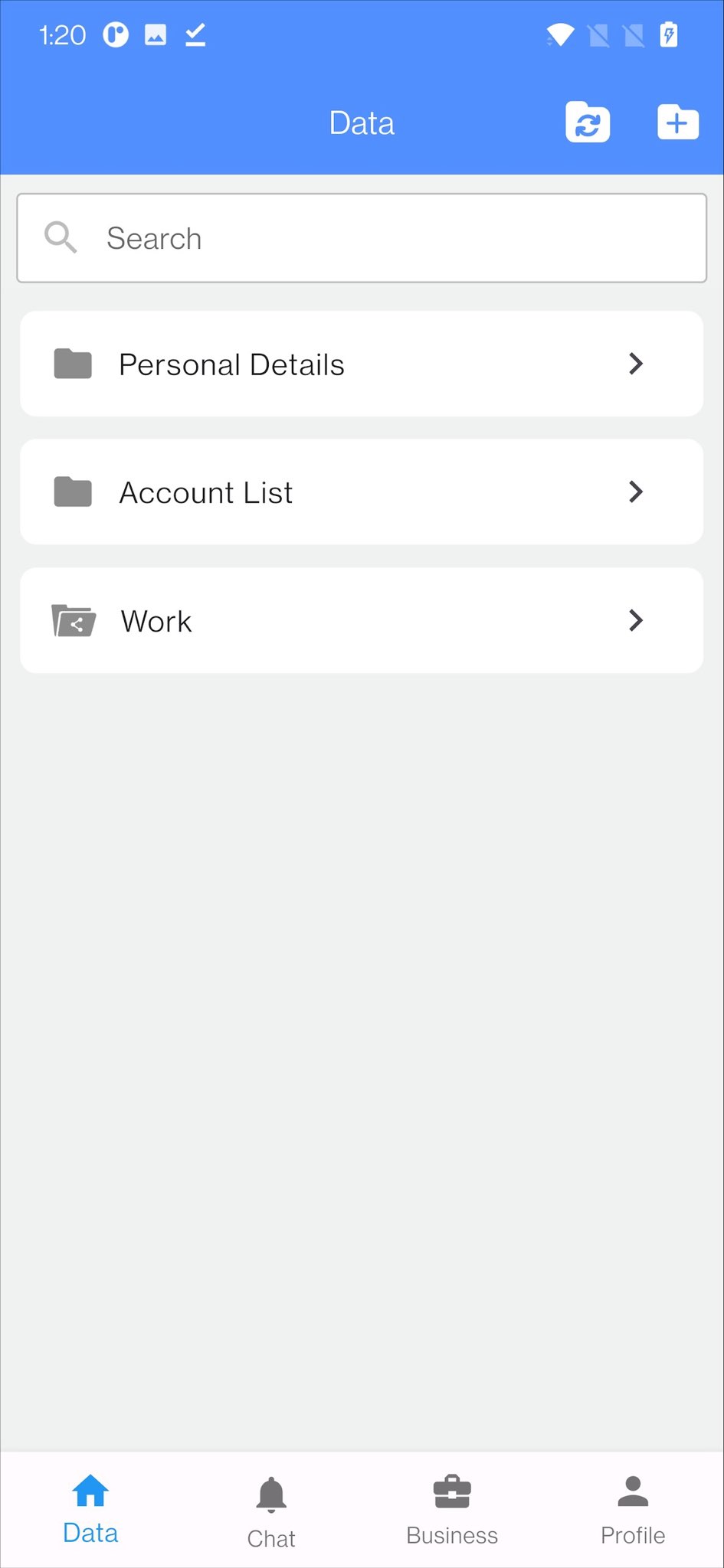Expand Work folder with its chevron
The image size is (724, 1568).
(635, 620)
